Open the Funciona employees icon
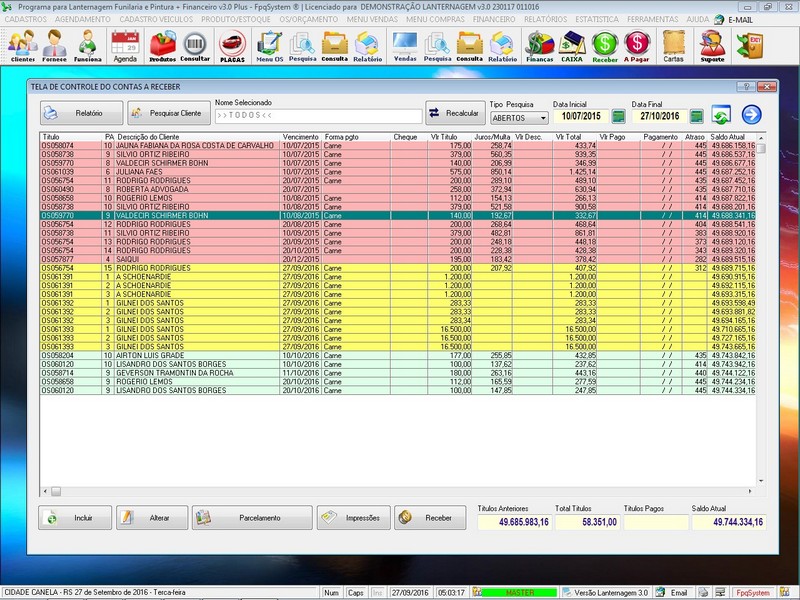800x600 pixels. click(x=88, y=45)
